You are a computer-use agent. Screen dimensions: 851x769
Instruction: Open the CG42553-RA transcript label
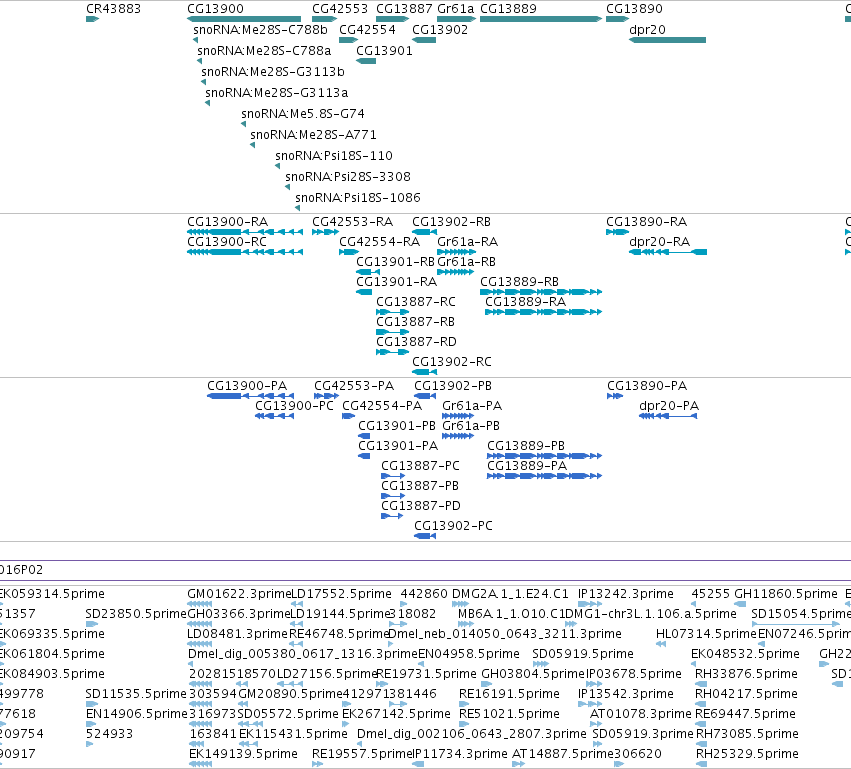352,222
